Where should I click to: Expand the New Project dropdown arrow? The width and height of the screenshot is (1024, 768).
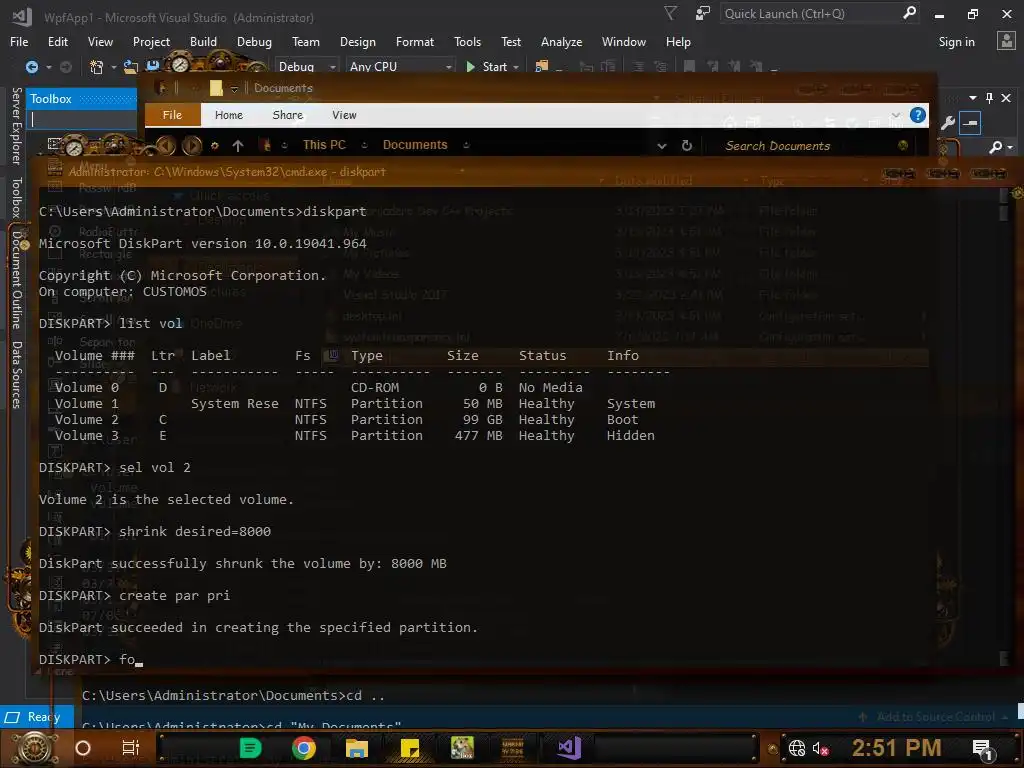point(114,67)
